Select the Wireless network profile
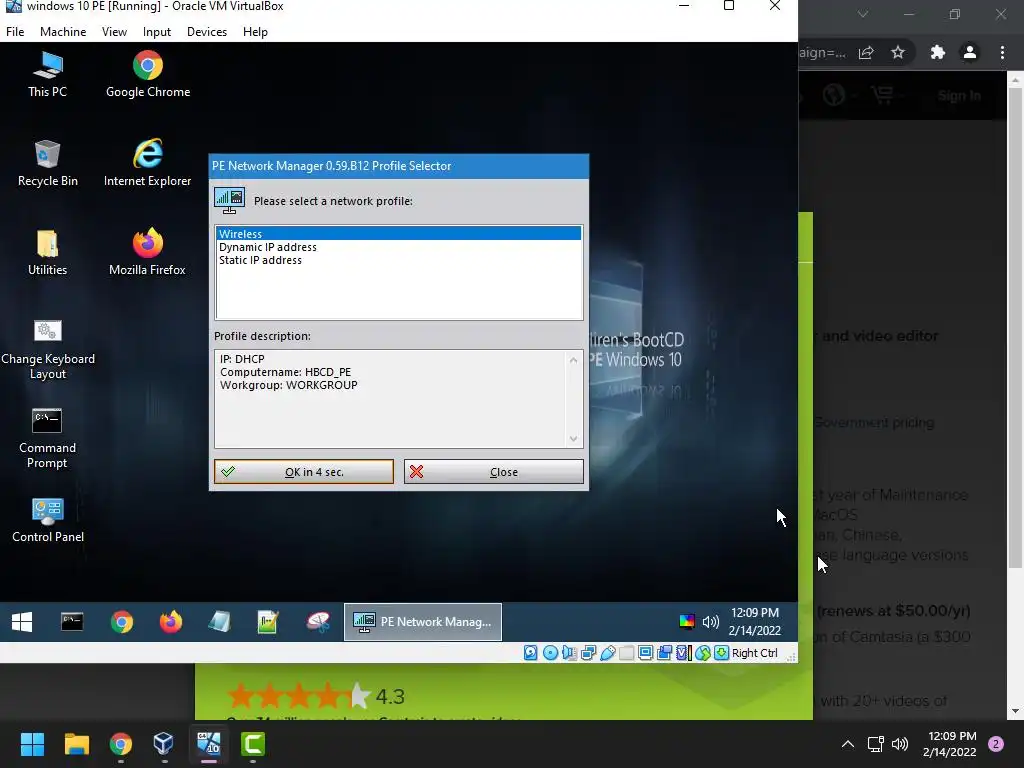This screenshot has width=1024, height=768. coord(398,234)
